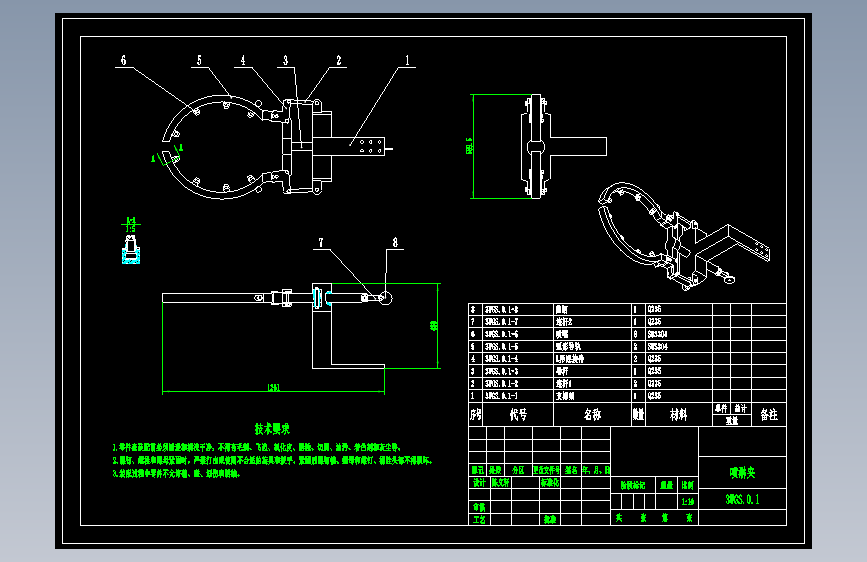Click balloon number 1 in the top view
Image resolution: width=867 pixels, height=562 pixels.
(x=408, y=60)
